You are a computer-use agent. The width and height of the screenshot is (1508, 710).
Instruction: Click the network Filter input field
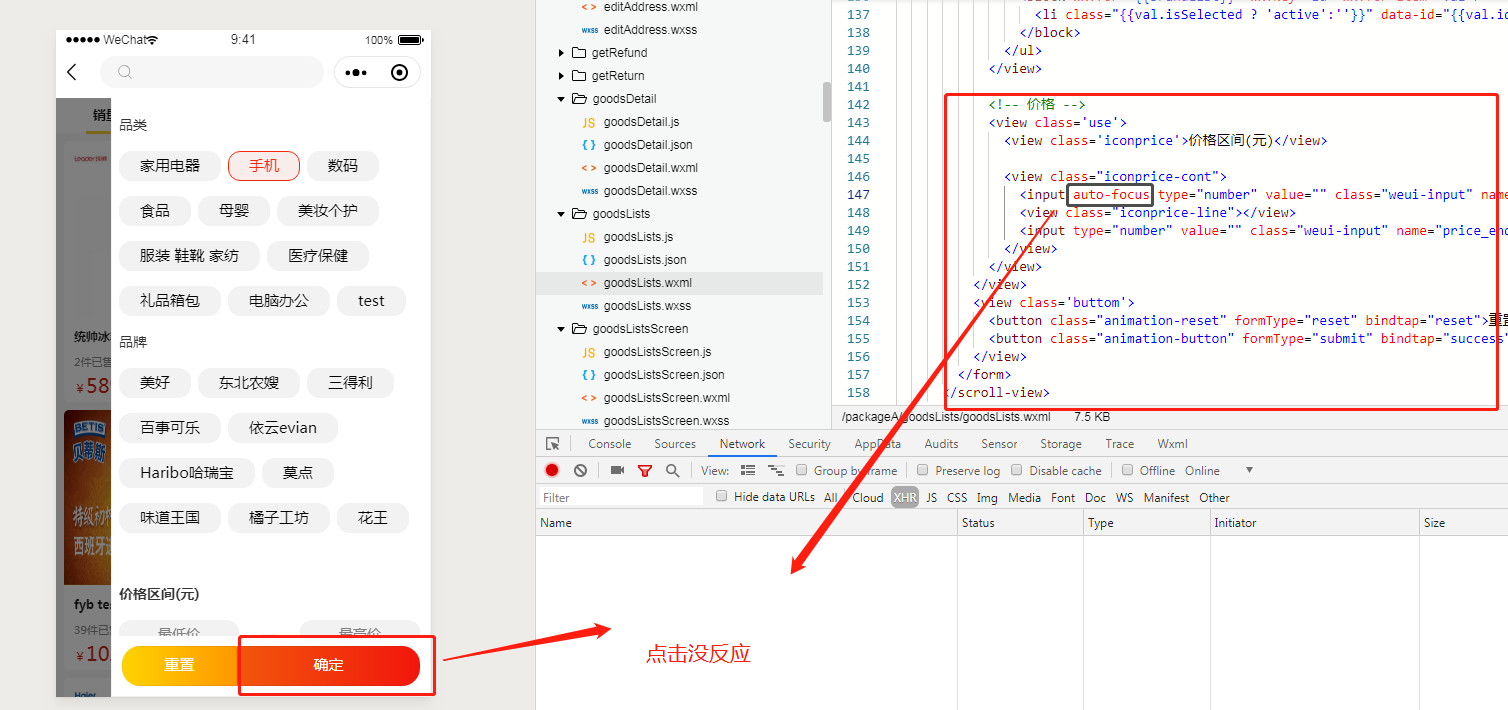click(620, 498)
